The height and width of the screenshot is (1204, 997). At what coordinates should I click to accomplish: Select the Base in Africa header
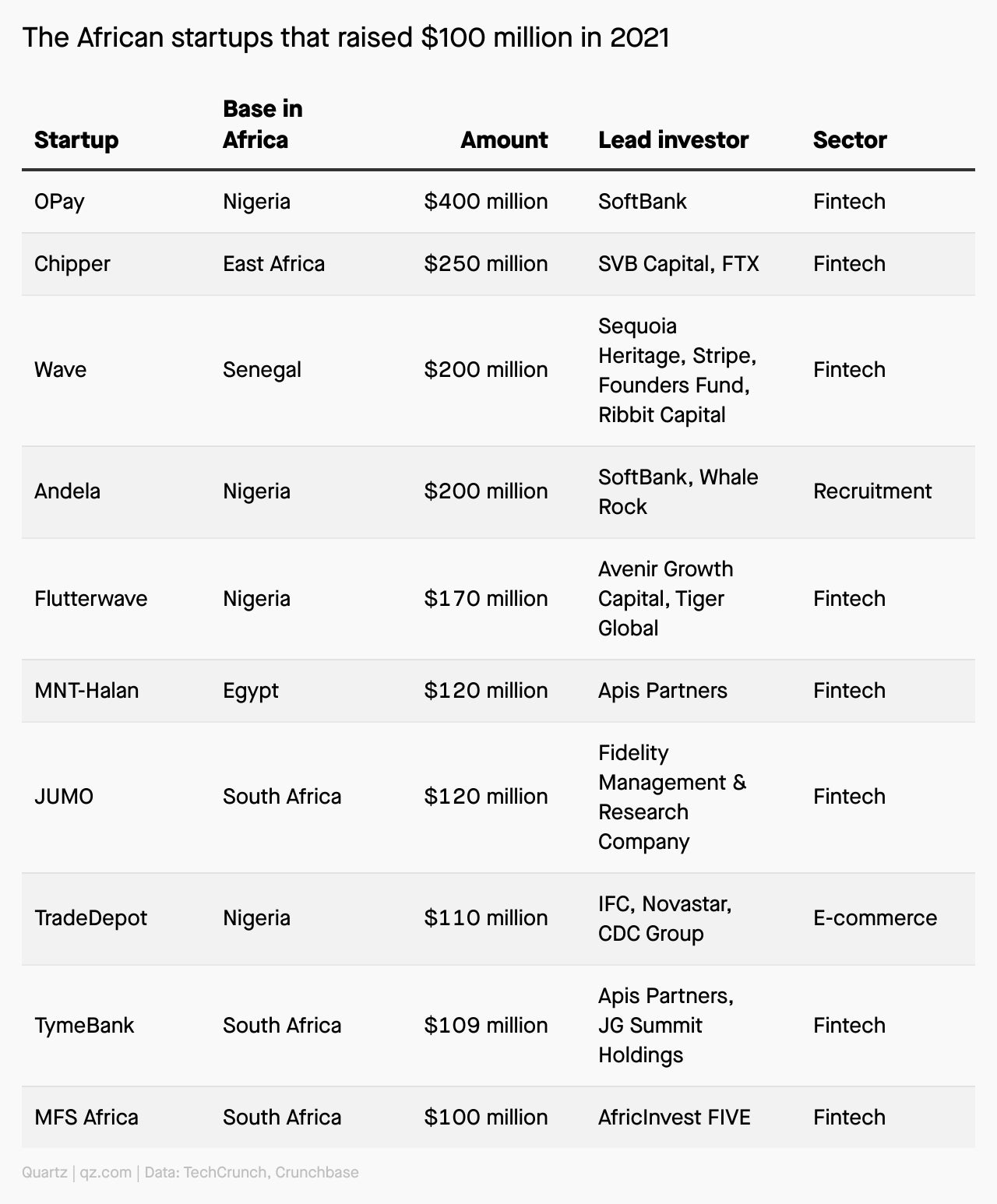click(262, 125)
